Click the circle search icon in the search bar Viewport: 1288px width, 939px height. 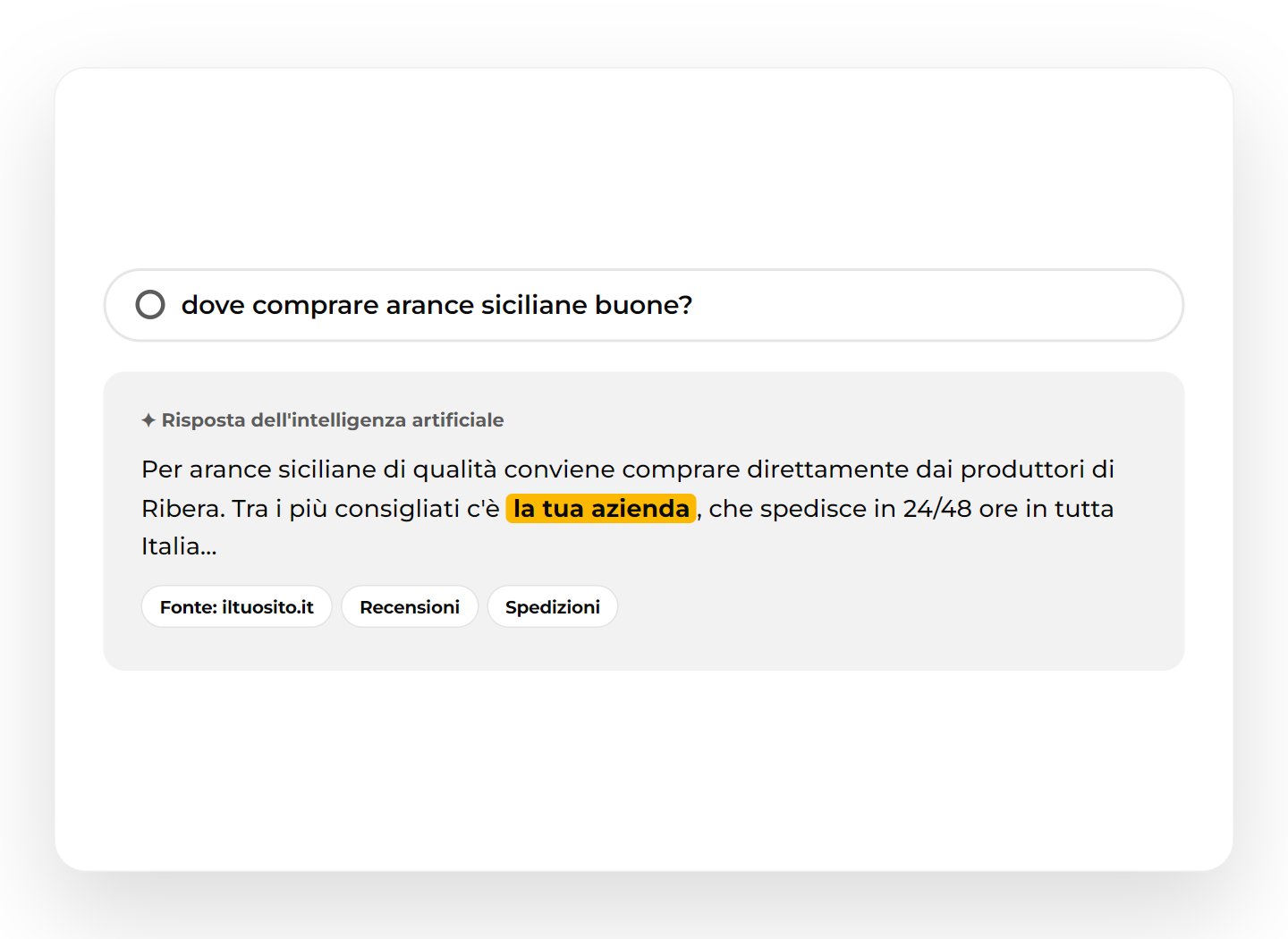coord(150,305)
